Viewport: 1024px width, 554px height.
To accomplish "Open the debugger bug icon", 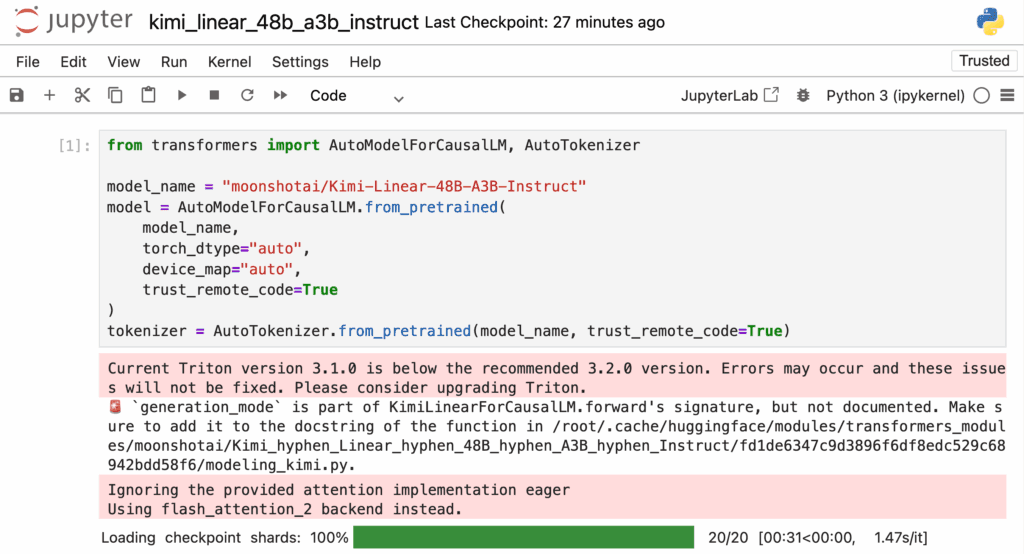I will pos(802,96).
